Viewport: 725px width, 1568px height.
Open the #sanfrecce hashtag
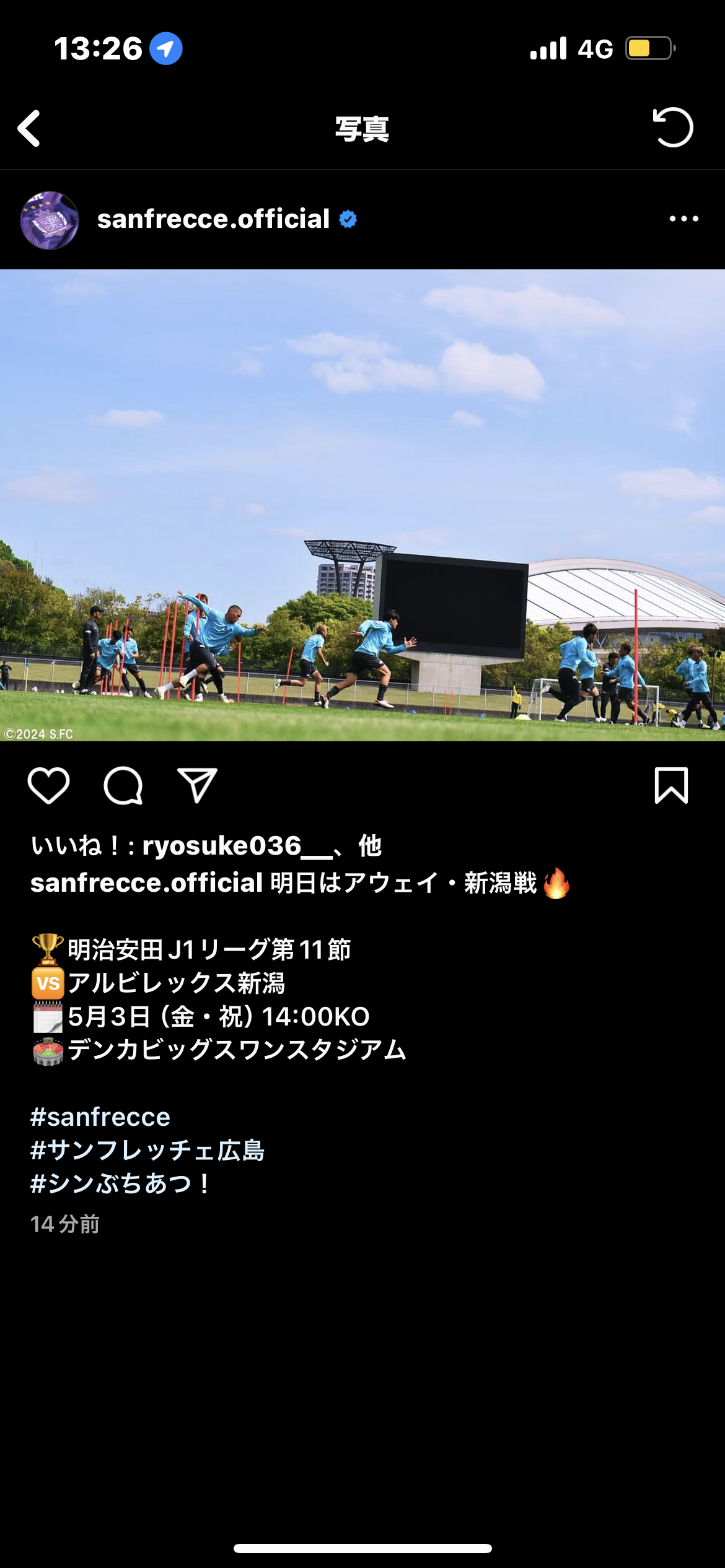100,1117
